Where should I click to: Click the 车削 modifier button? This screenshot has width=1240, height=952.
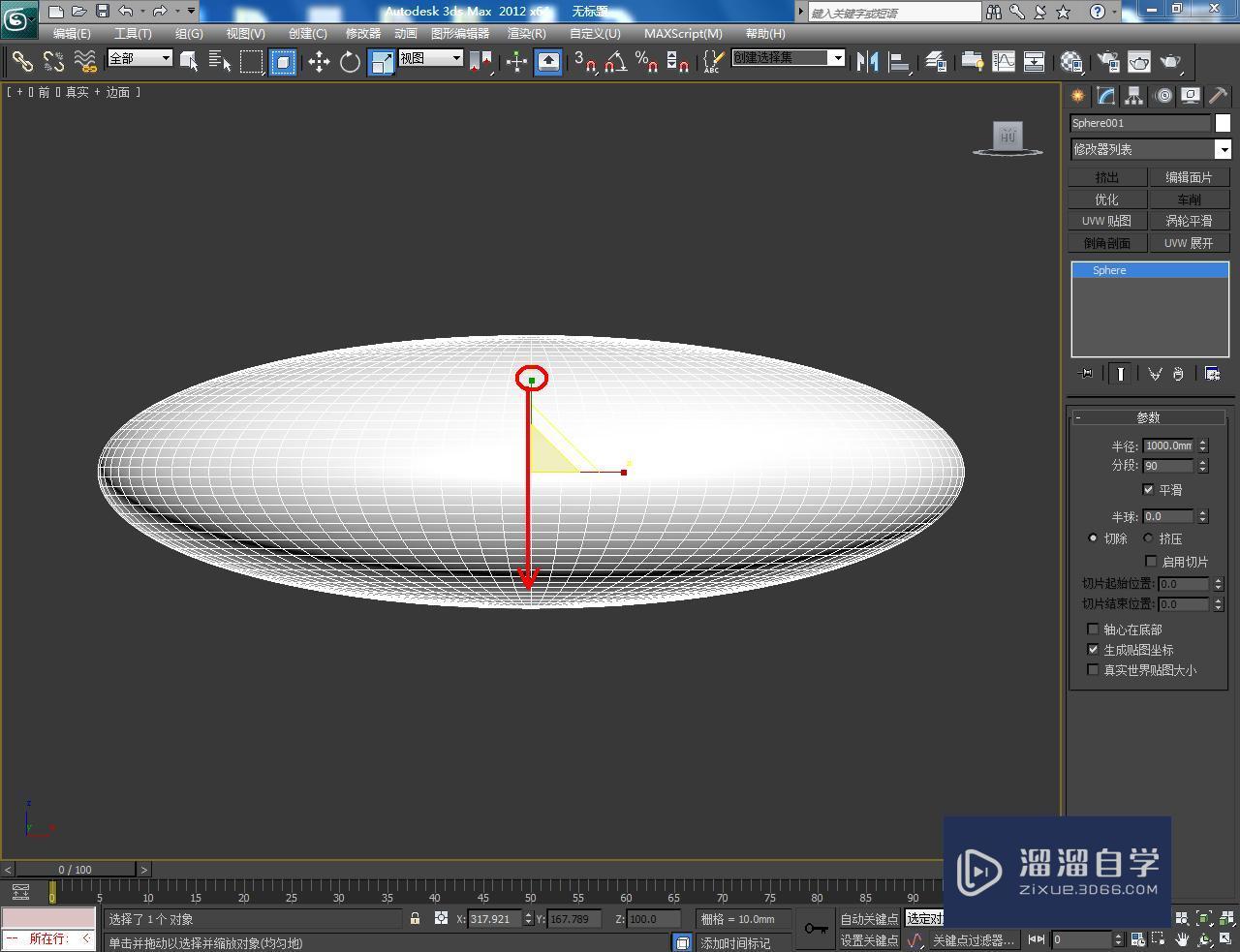point(1190,199)
